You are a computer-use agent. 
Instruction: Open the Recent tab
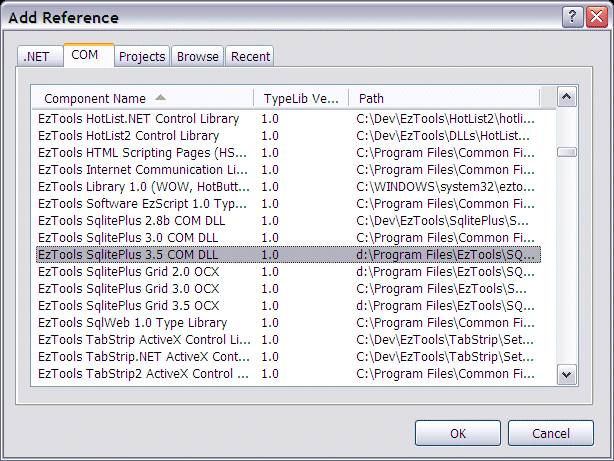(250, 57)
